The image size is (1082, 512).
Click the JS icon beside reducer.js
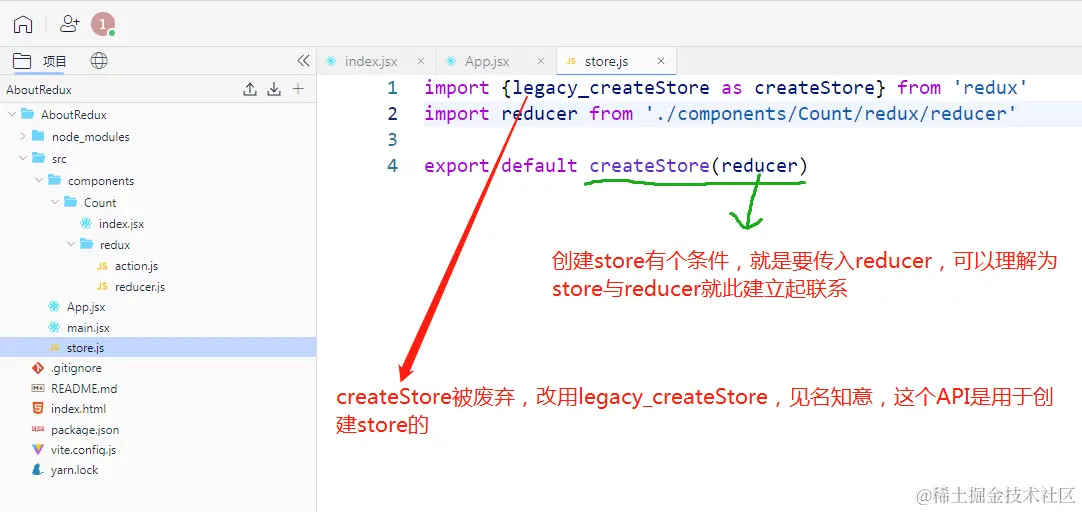tap(102, 287)
